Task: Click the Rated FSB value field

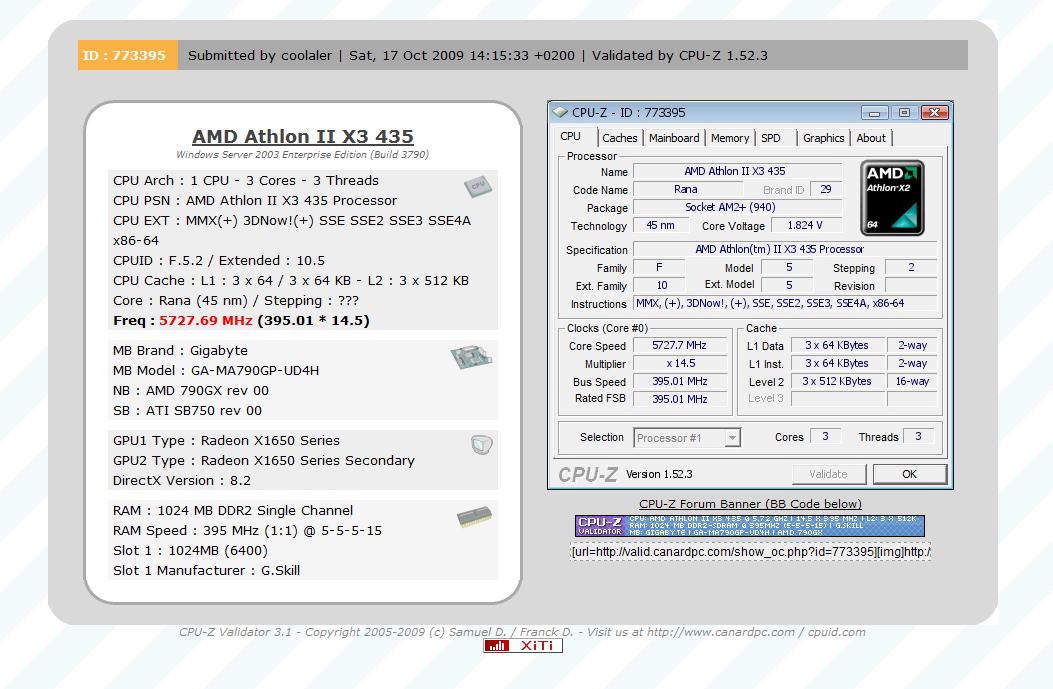Action: (680, 399)
